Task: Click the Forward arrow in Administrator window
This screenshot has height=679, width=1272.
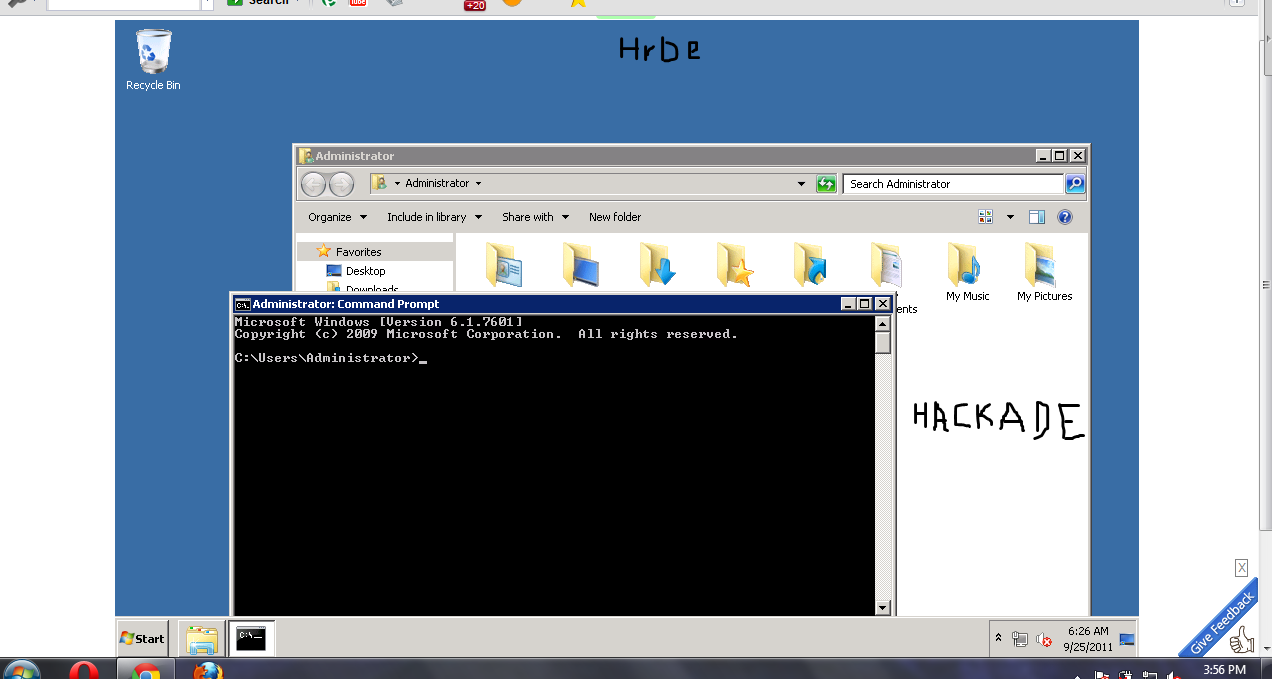Action: tap(341, 184)
